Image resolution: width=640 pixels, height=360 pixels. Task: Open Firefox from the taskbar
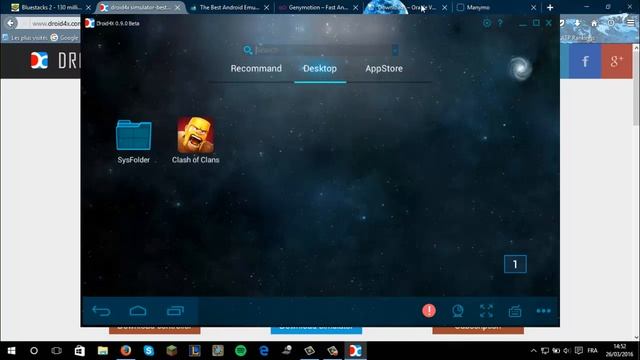pyautogui.click(x=126, y=351)
